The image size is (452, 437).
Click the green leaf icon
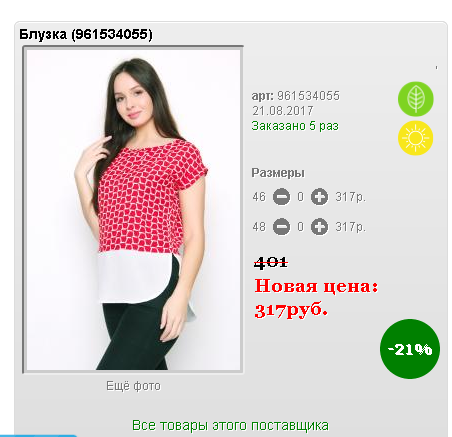pyautogui.click(x=416, y=99)
